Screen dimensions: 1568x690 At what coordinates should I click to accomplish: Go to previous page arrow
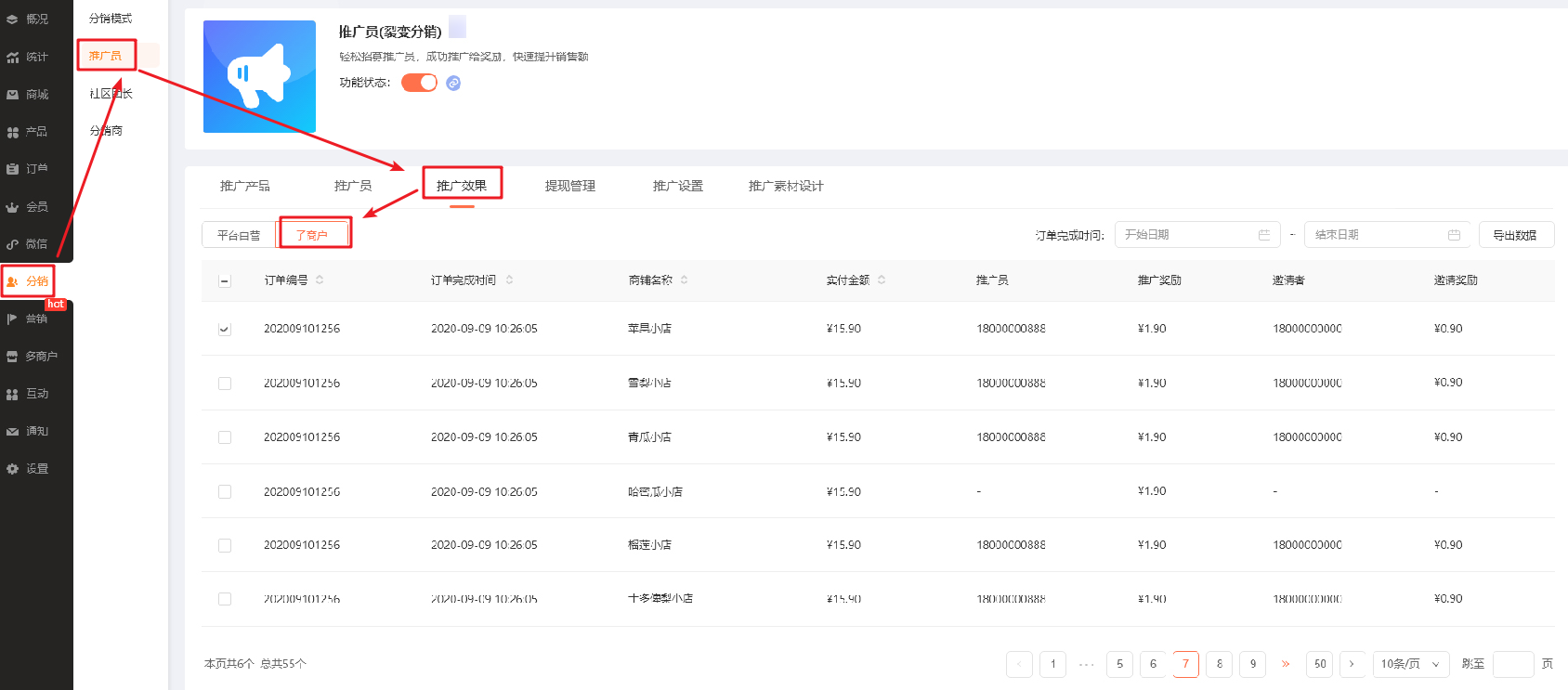click(1019, 664)
